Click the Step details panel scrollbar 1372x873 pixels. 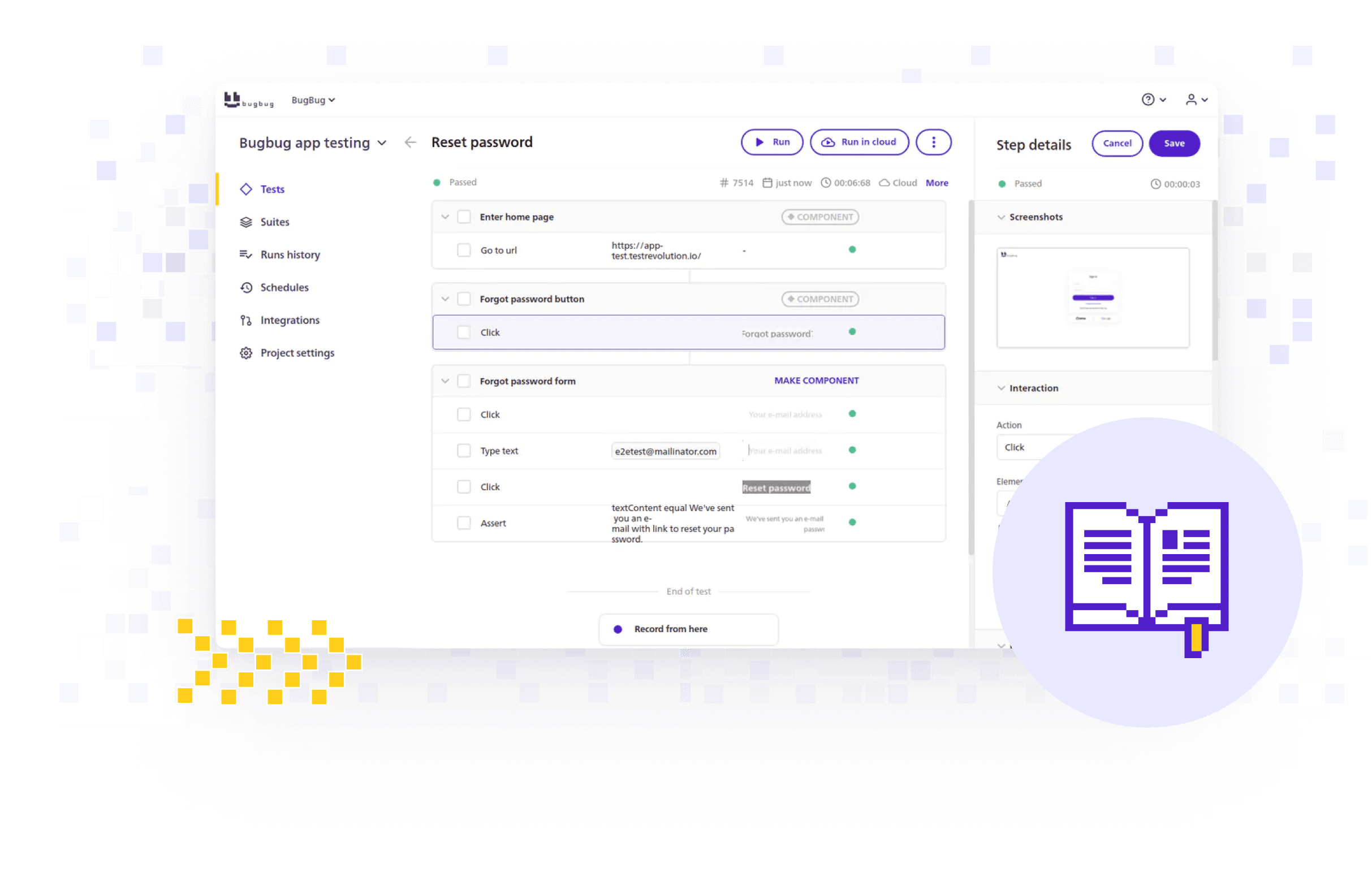tap(1215, 280)
